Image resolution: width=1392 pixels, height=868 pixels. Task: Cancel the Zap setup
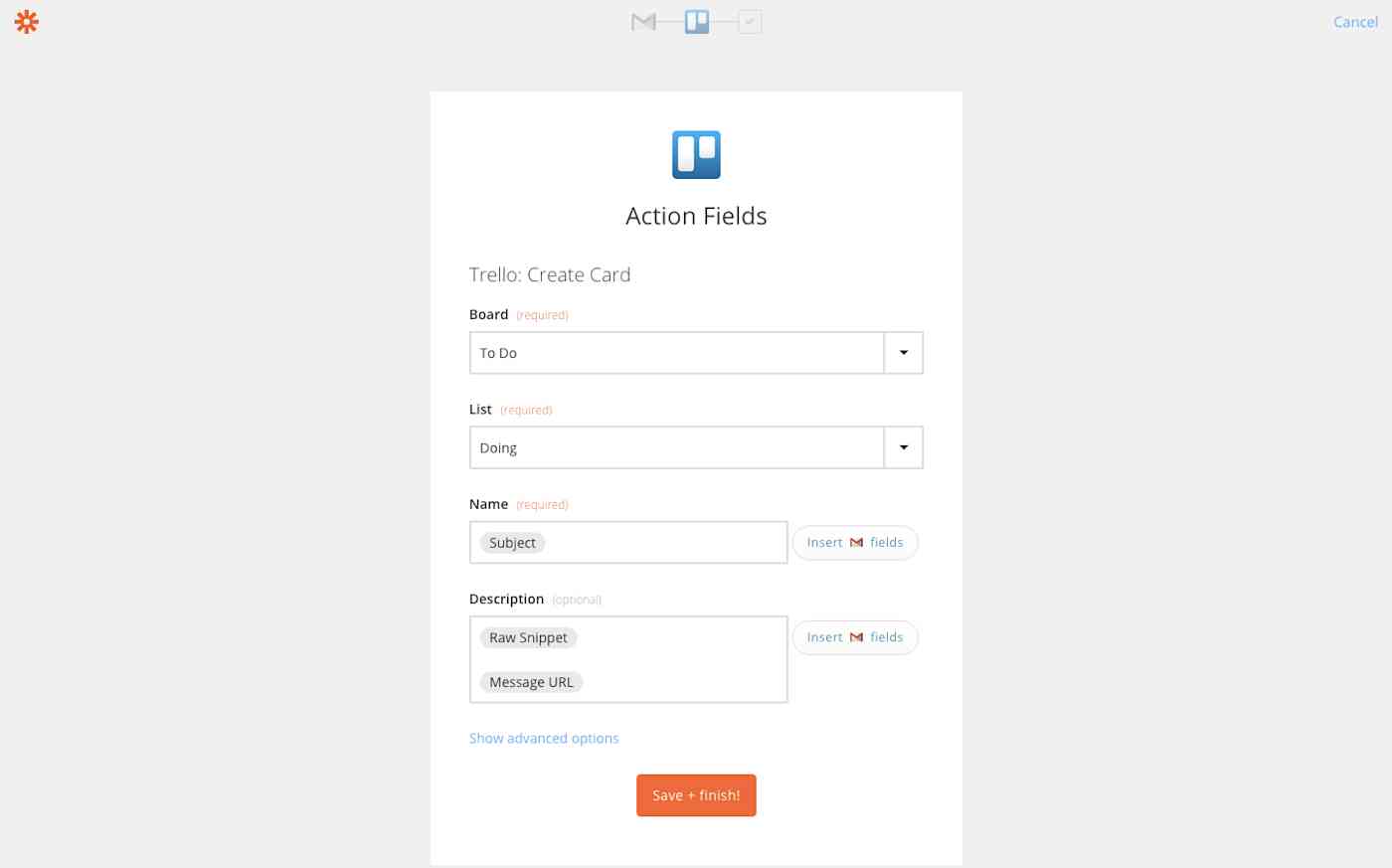pyautogui.click(x=1355, y=21)
